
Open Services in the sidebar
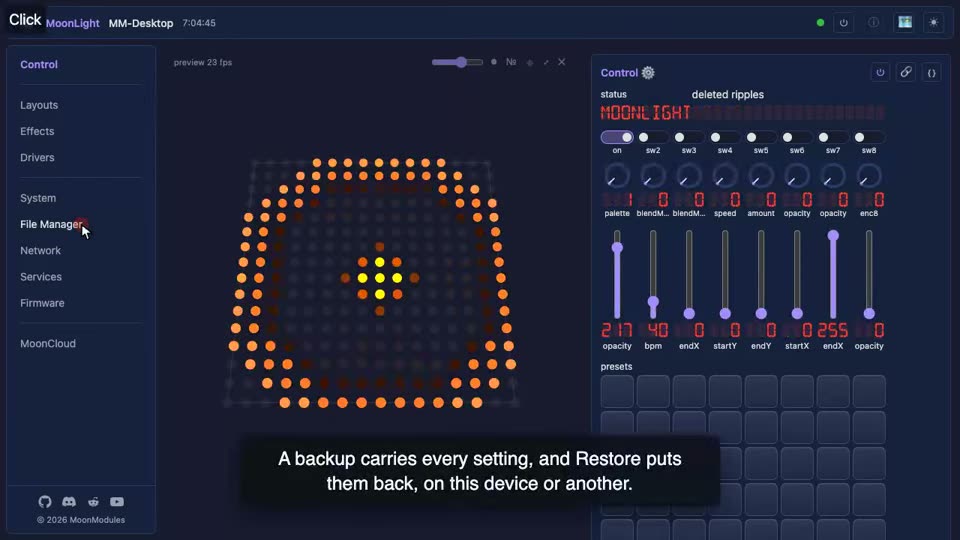(x=40, y=277)
